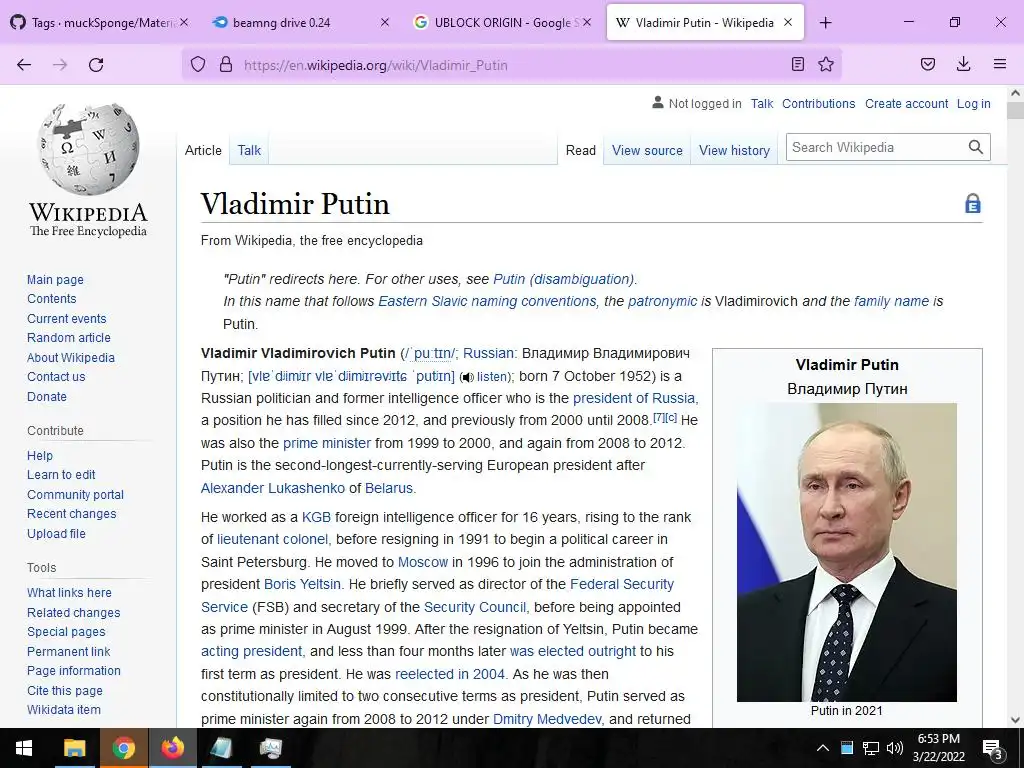The width and height of the screenshot is (1024, 768).
Task: Open the Boris Yeltsin link
Action: [x=302, y=584]
